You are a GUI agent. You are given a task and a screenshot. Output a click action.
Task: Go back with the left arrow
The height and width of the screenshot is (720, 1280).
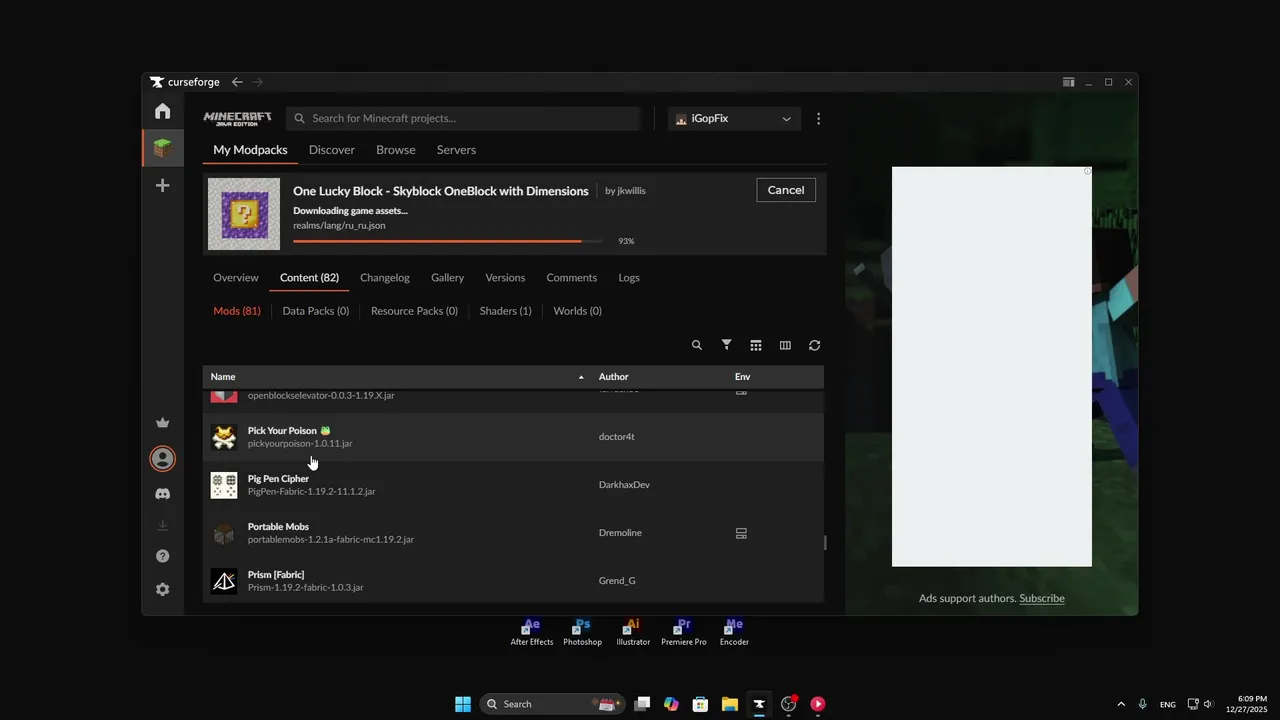click(237, 82)
